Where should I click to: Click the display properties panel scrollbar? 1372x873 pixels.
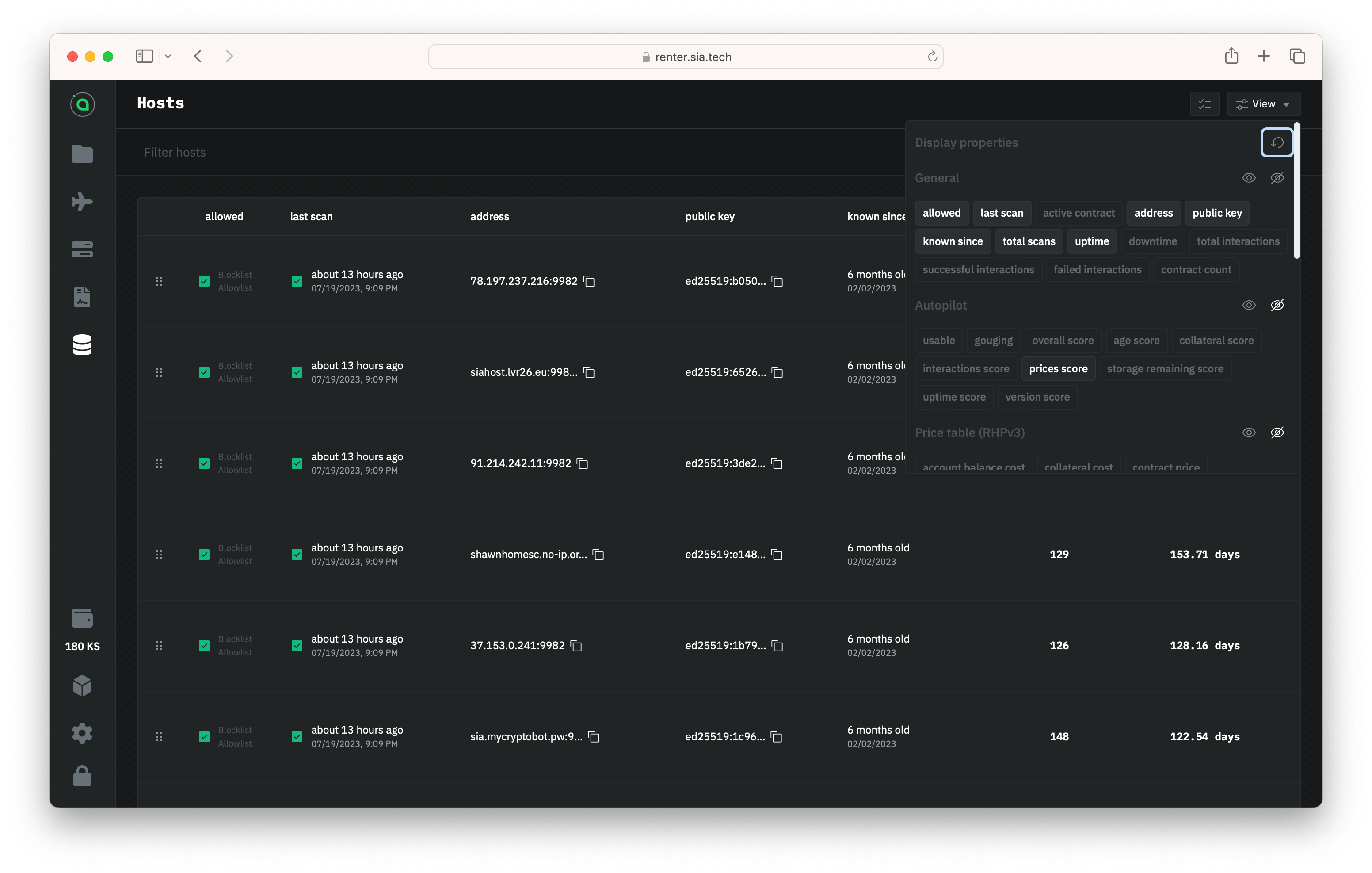(x=1297, y=191)
